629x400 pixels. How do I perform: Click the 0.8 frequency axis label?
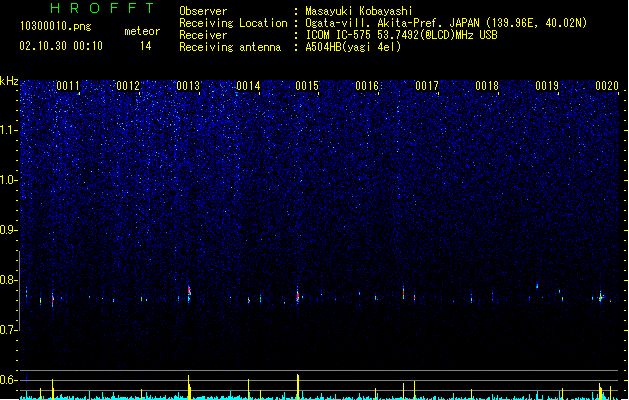click(x=8, y=280)
